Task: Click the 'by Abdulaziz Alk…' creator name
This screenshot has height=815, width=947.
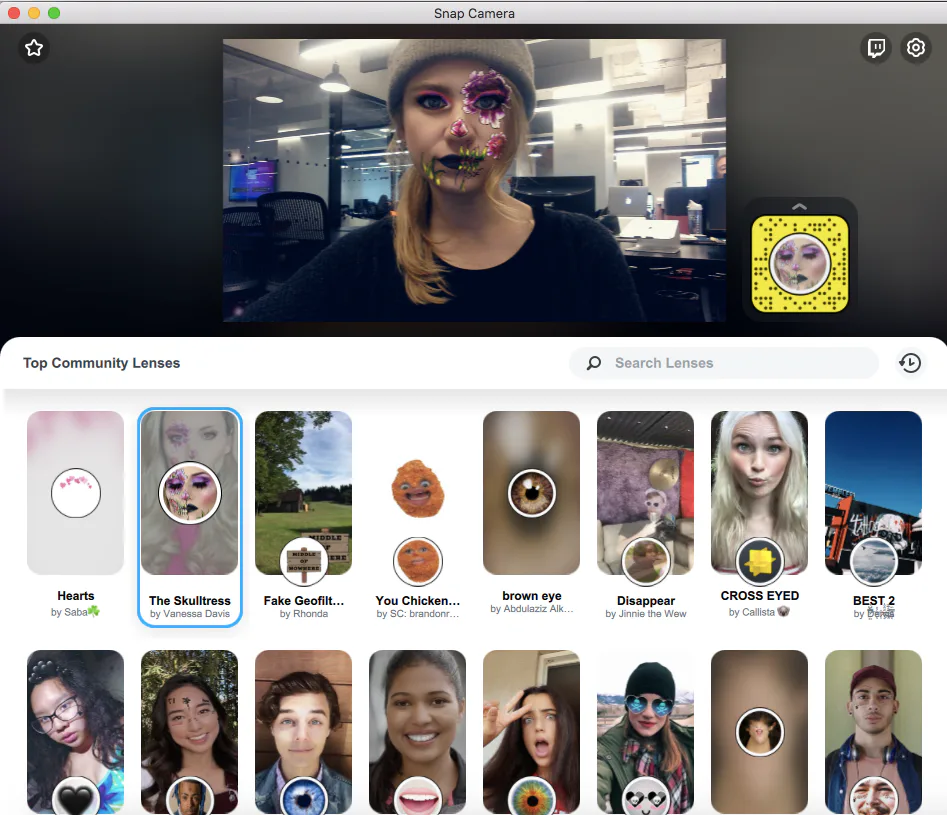Action: coord(531,608)
